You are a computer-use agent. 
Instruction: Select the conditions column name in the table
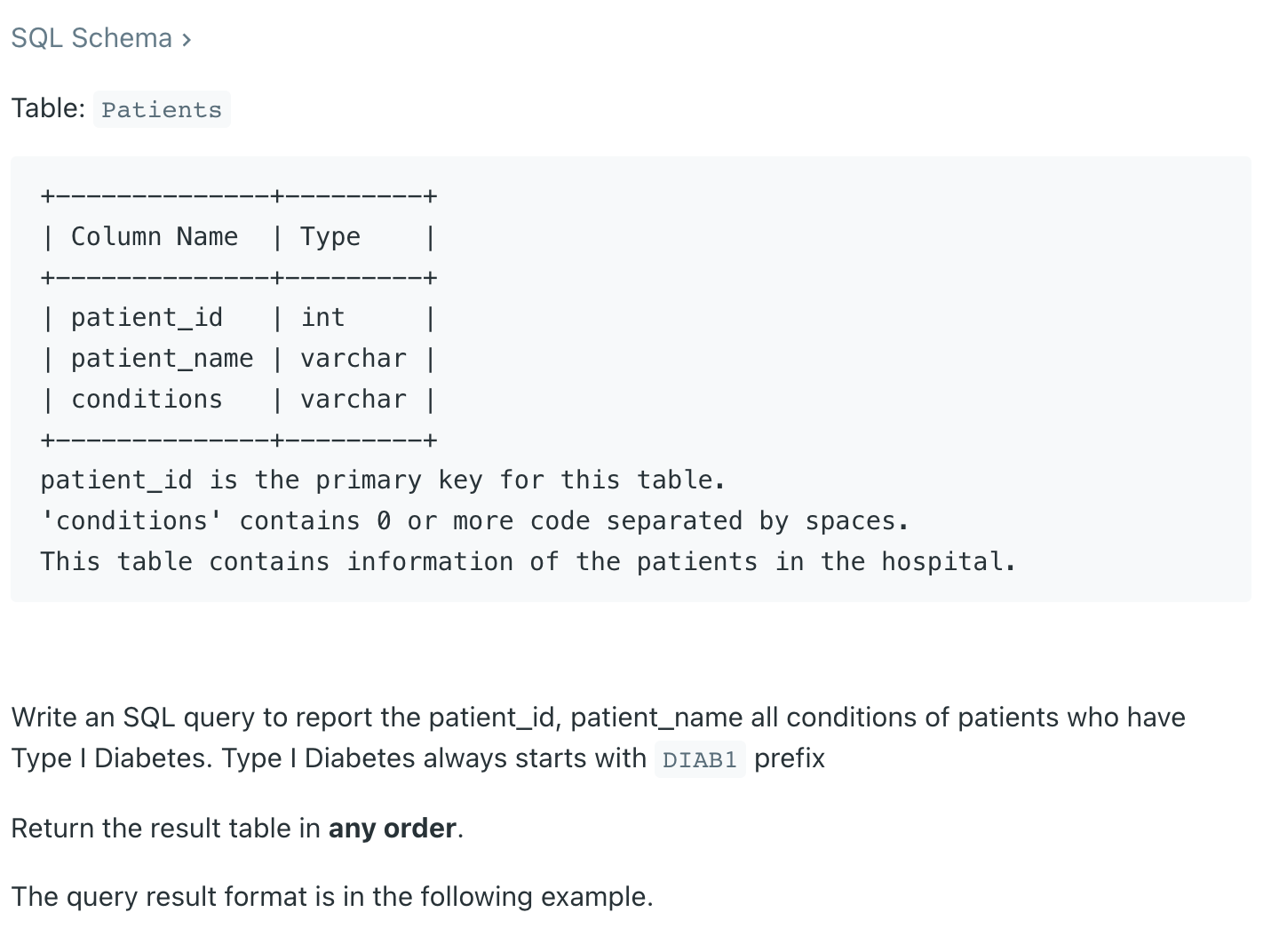(147, 400)
